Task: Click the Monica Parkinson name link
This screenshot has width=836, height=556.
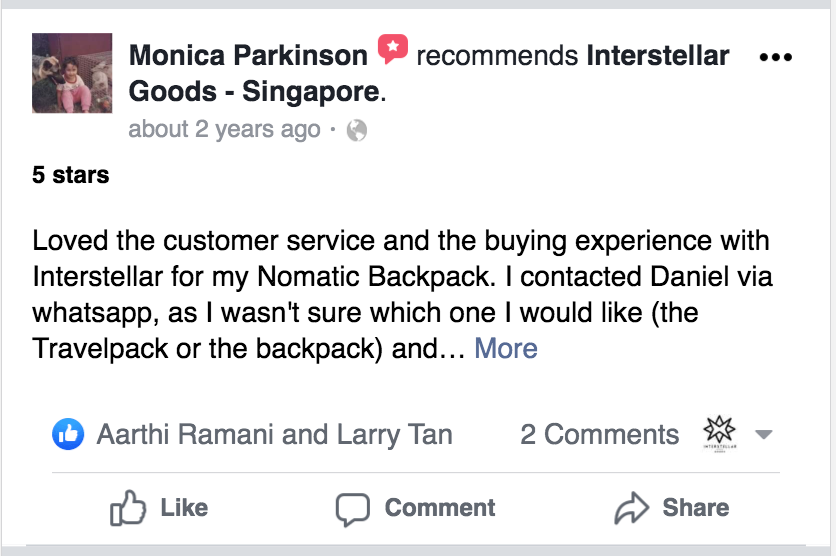Action: click(x=248, y=56)
